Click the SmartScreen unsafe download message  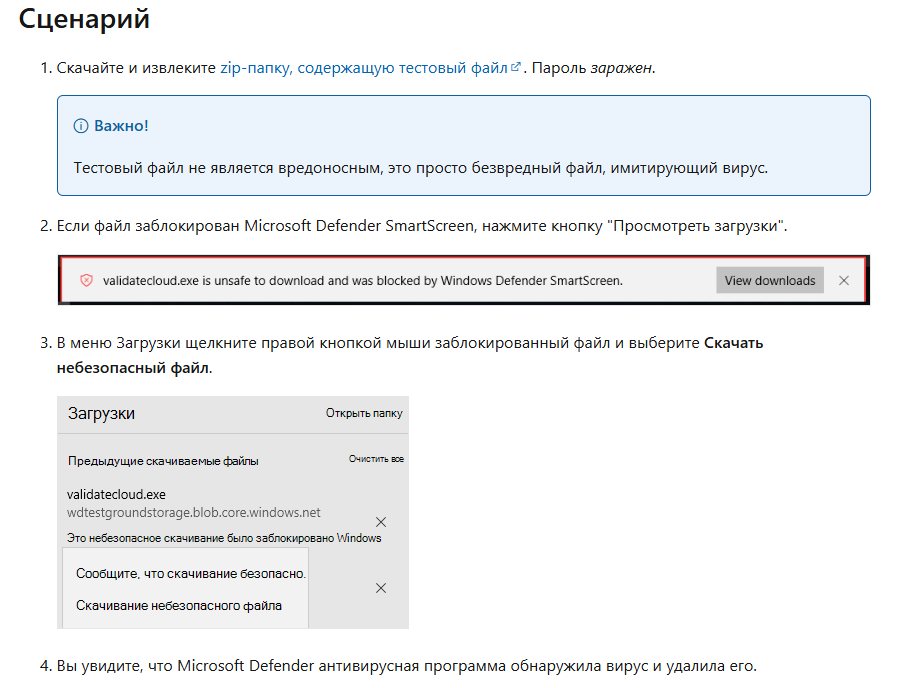pos(363,280)
